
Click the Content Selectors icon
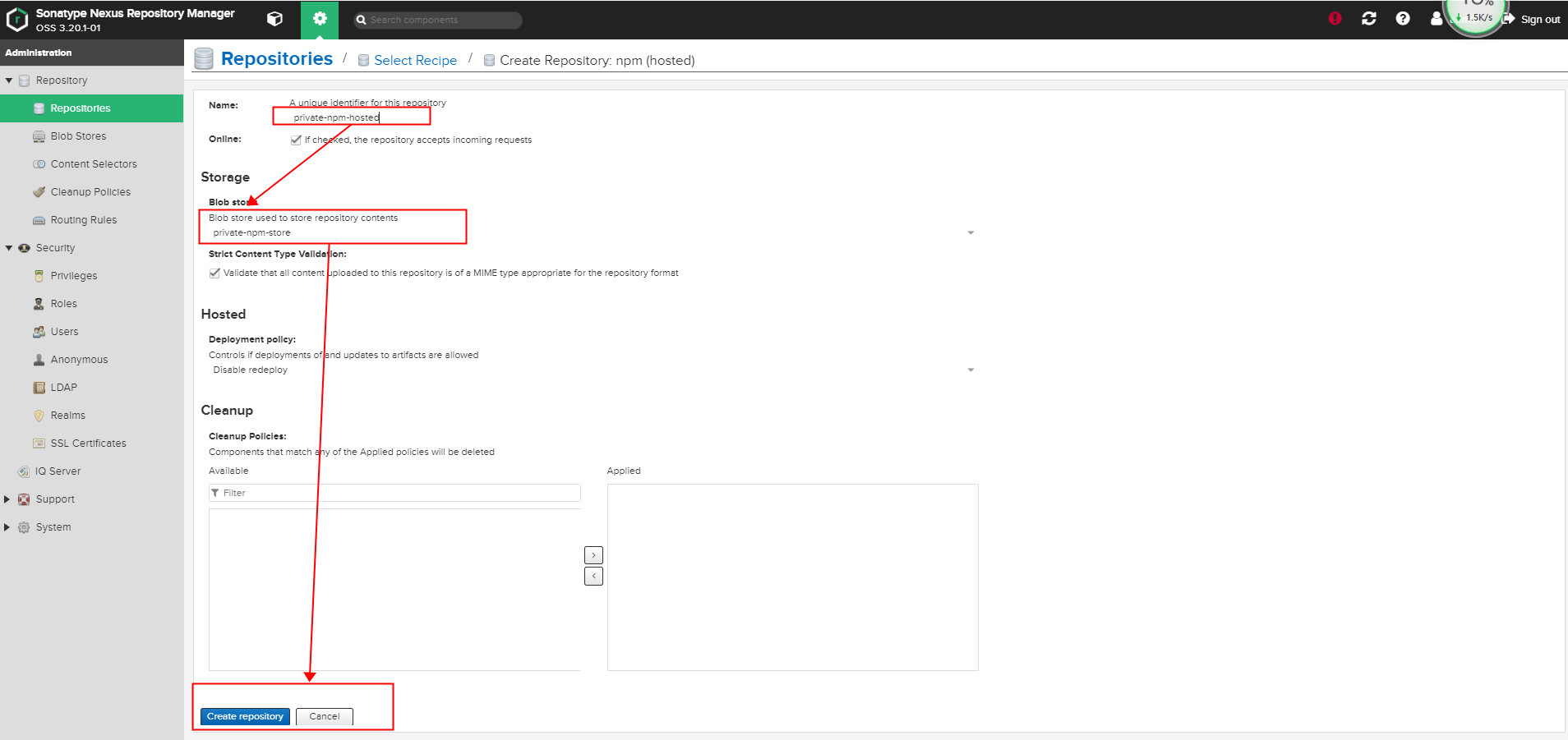click(x=39, y=164)
